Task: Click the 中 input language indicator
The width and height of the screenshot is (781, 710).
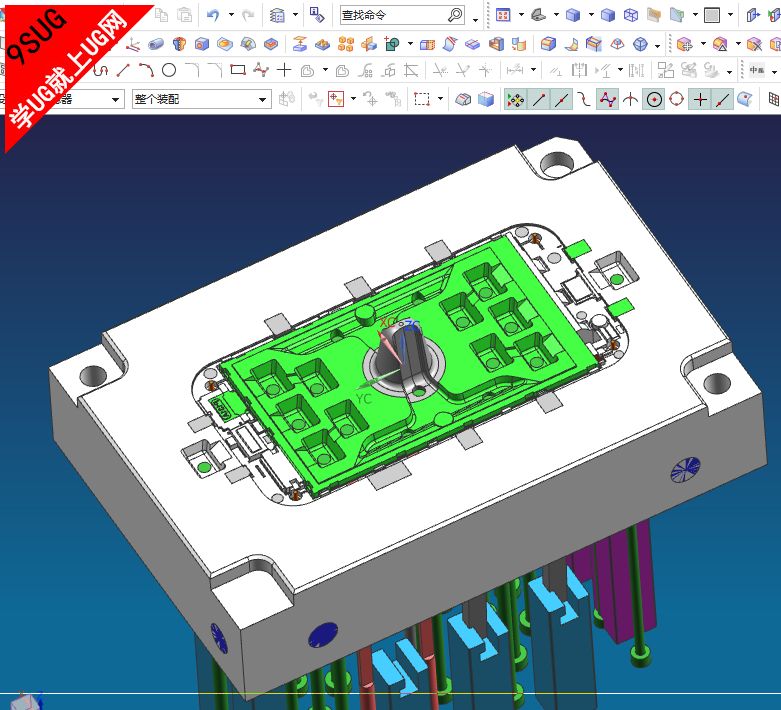Action: 756,70
